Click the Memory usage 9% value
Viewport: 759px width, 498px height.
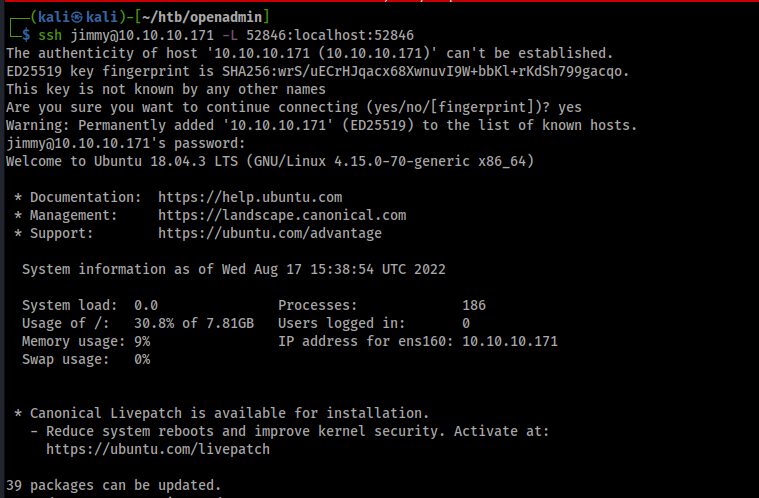[142, 341]
